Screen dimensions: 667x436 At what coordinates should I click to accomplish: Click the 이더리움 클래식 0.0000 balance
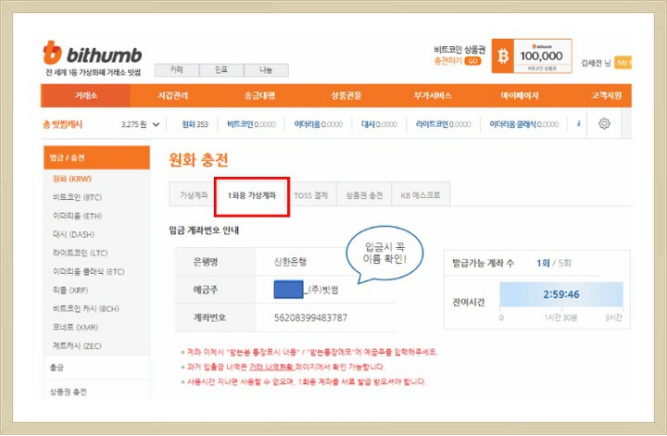tap(524, 124)
